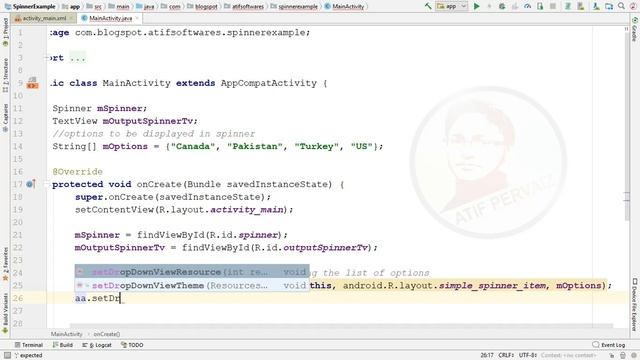The image size is (640, 360).
Task: Open the Logcat tool window
Action: click(97, 345)
